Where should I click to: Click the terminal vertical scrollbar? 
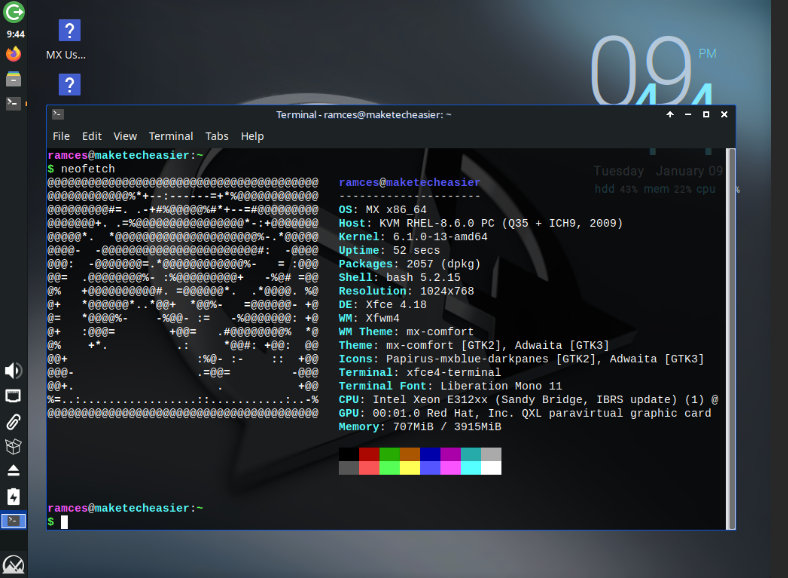point(731,338)
